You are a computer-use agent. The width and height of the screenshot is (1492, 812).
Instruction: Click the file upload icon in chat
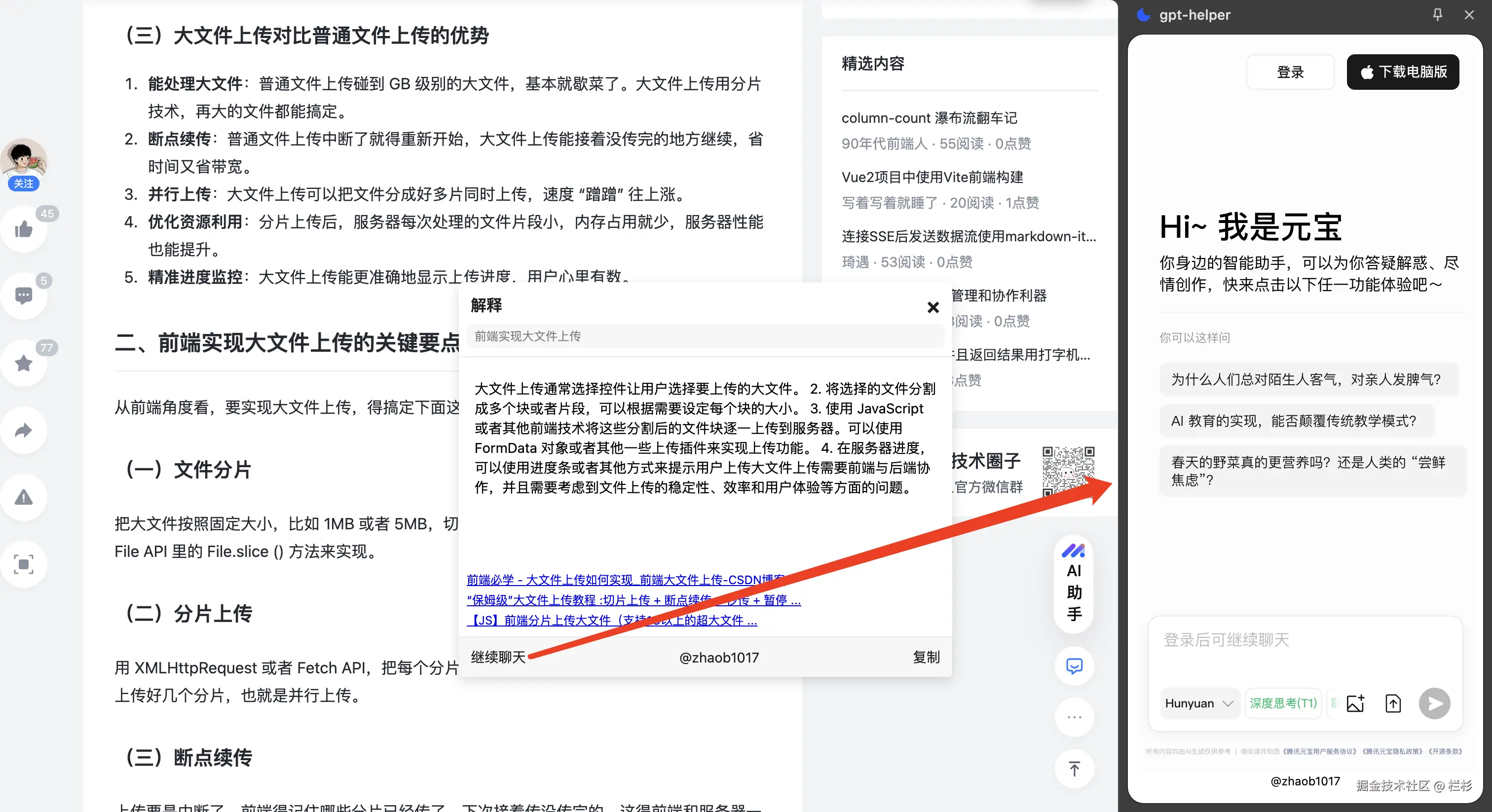tap(1392, 703)
